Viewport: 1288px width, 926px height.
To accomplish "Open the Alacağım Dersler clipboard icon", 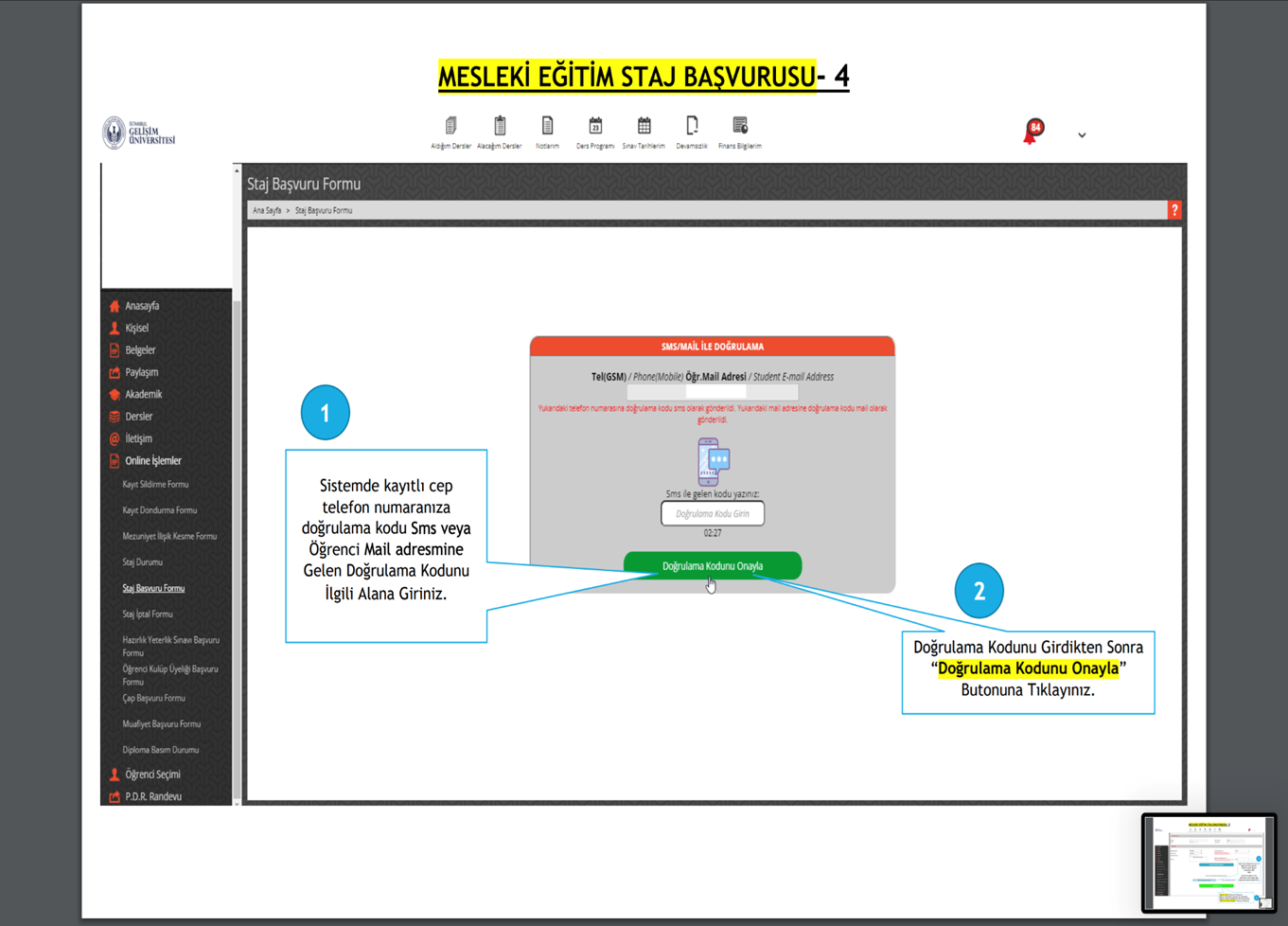I will (x=500, y=127).
